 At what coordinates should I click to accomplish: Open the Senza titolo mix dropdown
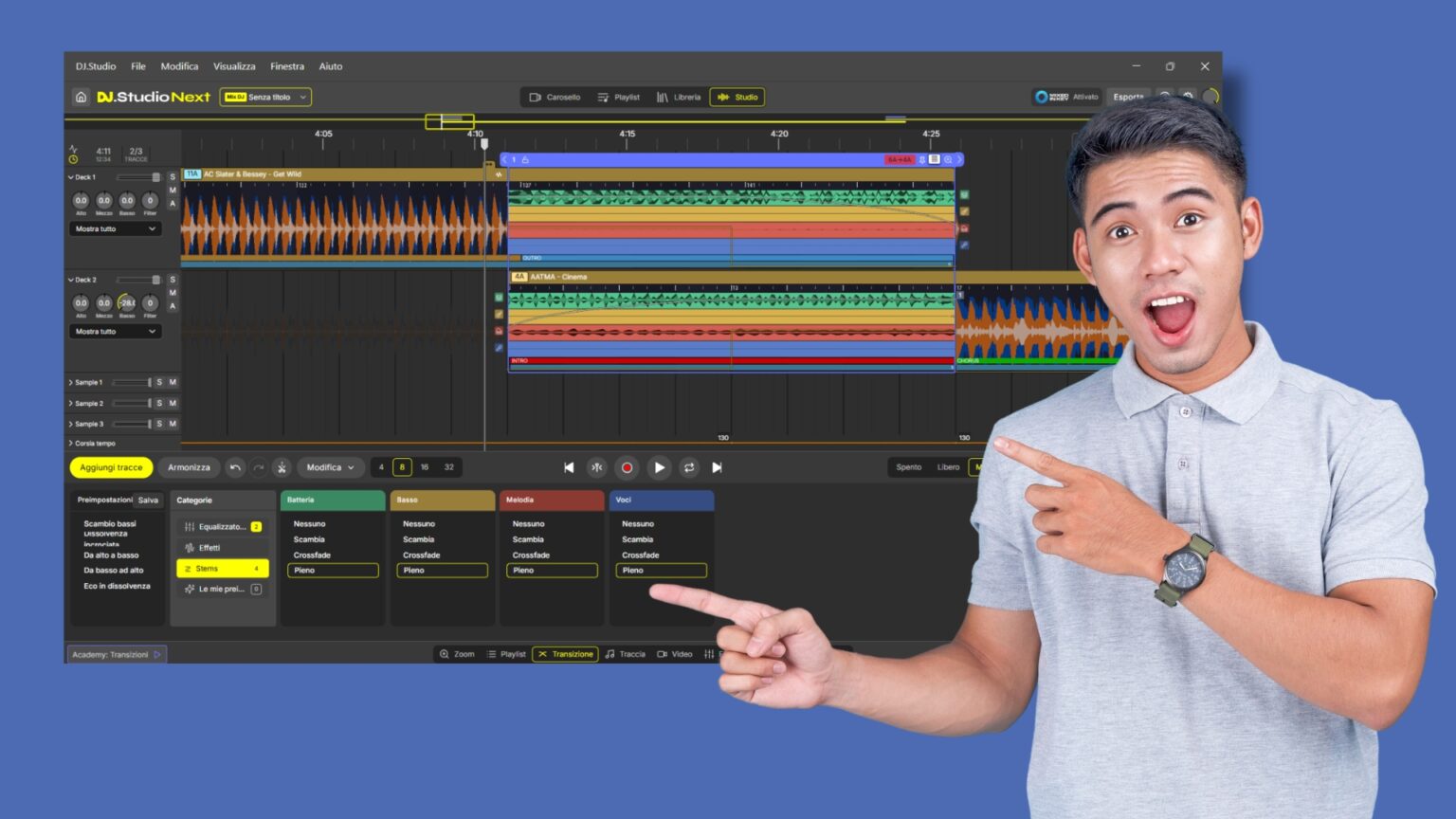click(265, 97)
